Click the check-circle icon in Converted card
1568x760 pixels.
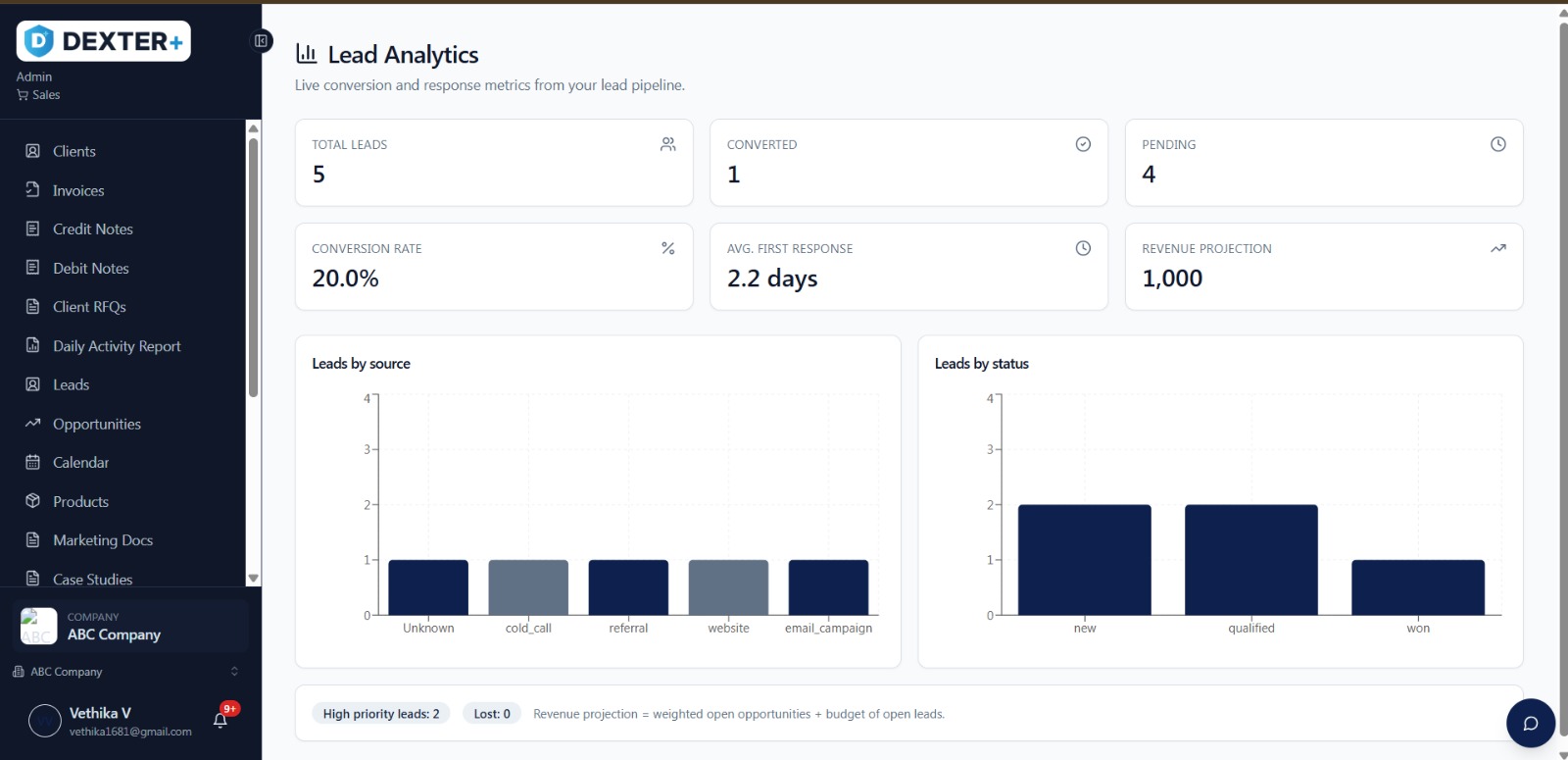click(1083, 144)
